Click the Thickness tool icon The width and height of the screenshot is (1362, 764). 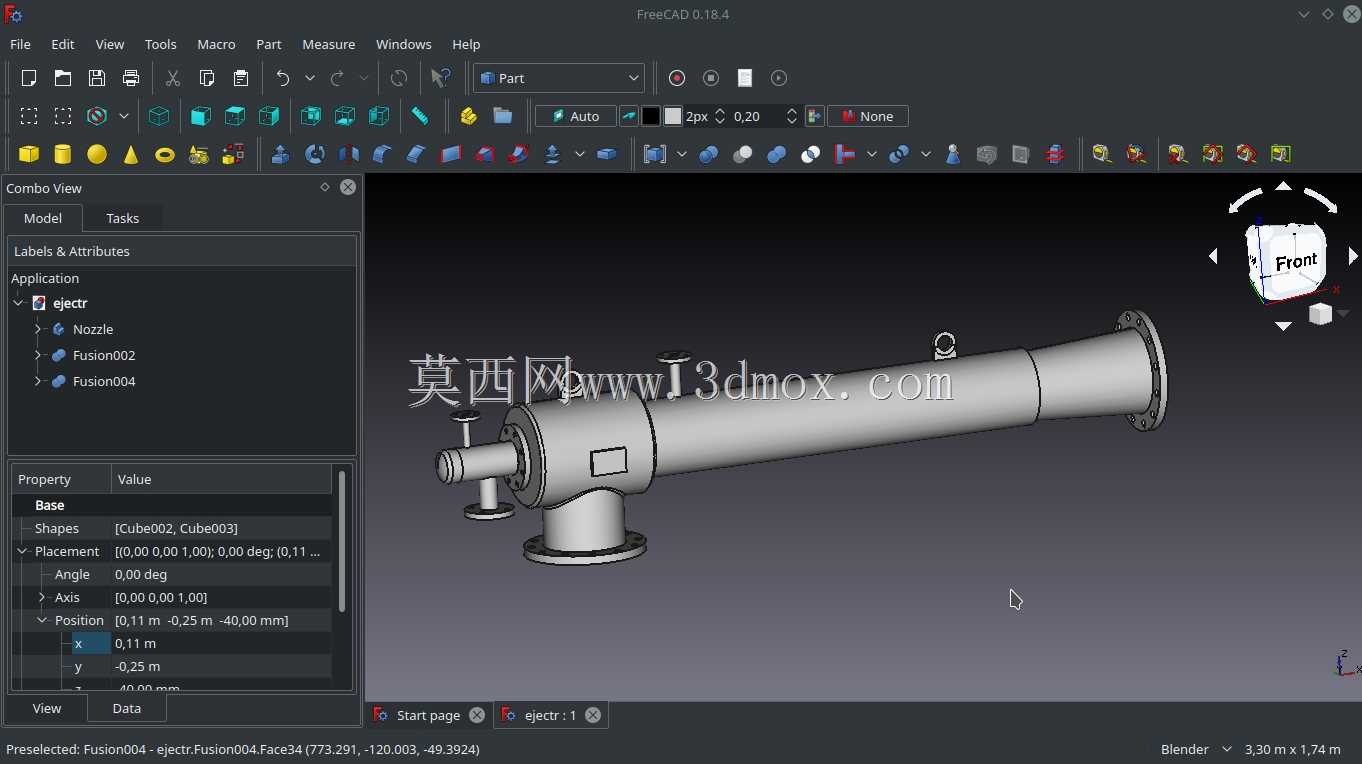coord(607,154)
